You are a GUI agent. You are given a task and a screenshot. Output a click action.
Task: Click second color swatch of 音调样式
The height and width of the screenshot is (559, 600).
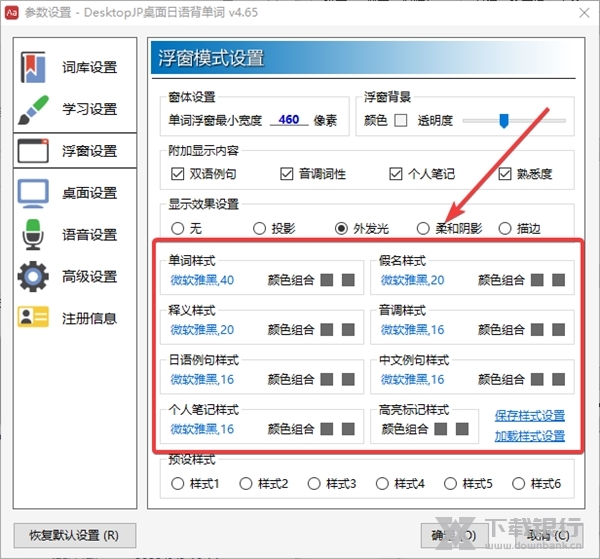[x=559, y=329]
